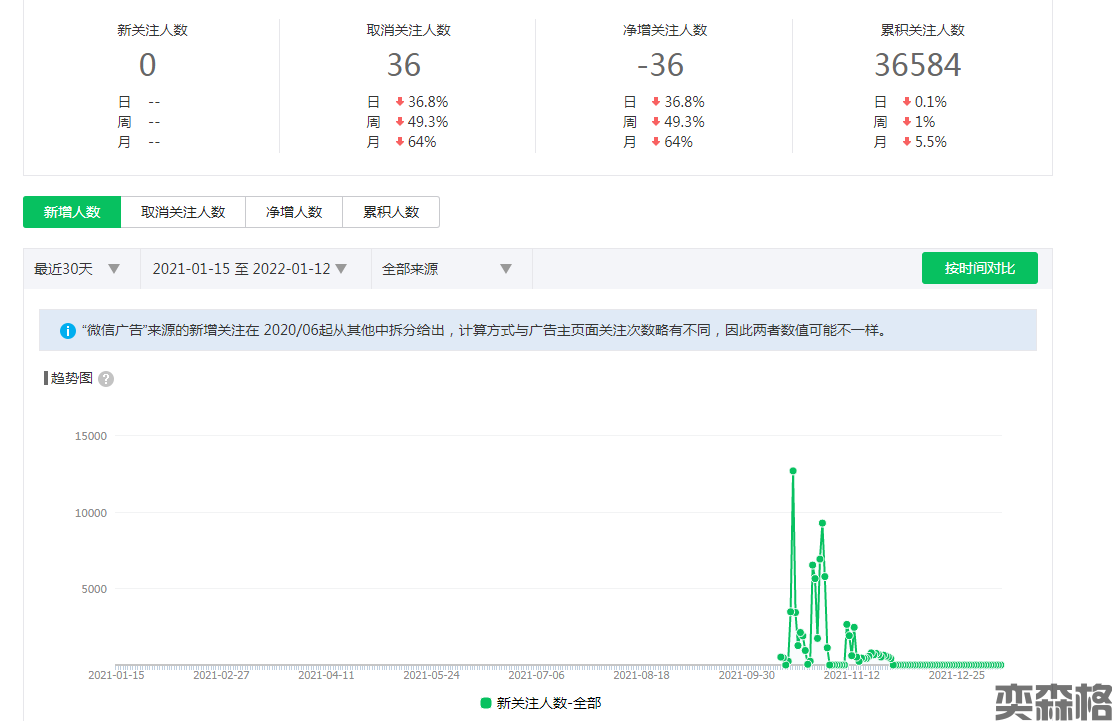This screenshot has width=1112, height=721.
Task: Expand the 最近30天 time range dropdown
Action: [78, 269]
